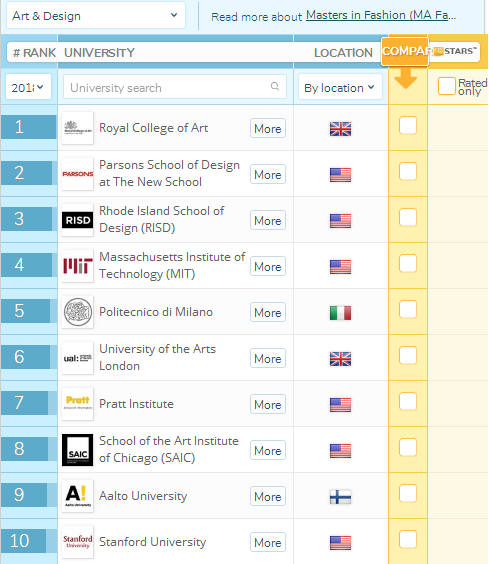The height and width of the screenshot is (564, 489).
Task: Open the Royal College of Art name link
Action: click(x=154, y=128)
